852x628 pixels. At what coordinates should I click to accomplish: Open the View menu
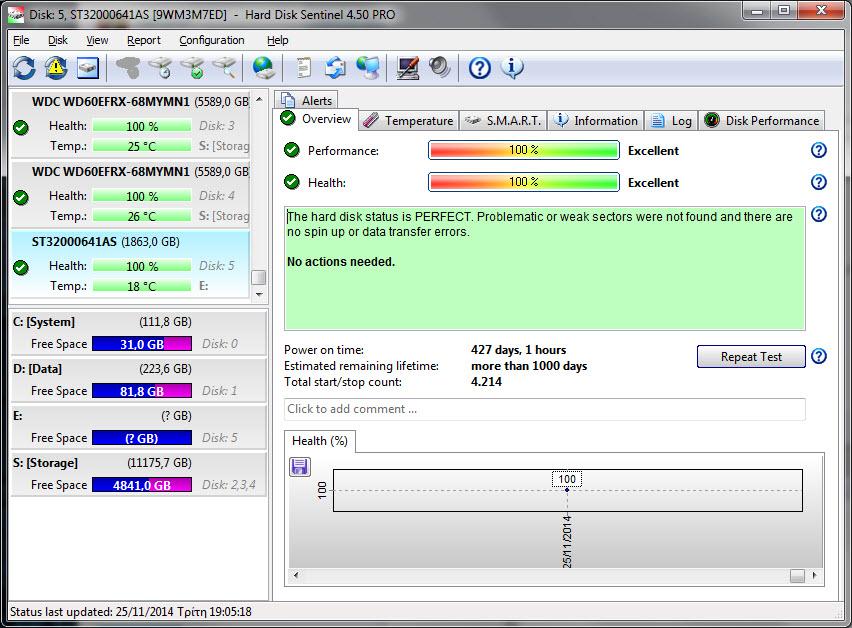[x=97, y=40]
